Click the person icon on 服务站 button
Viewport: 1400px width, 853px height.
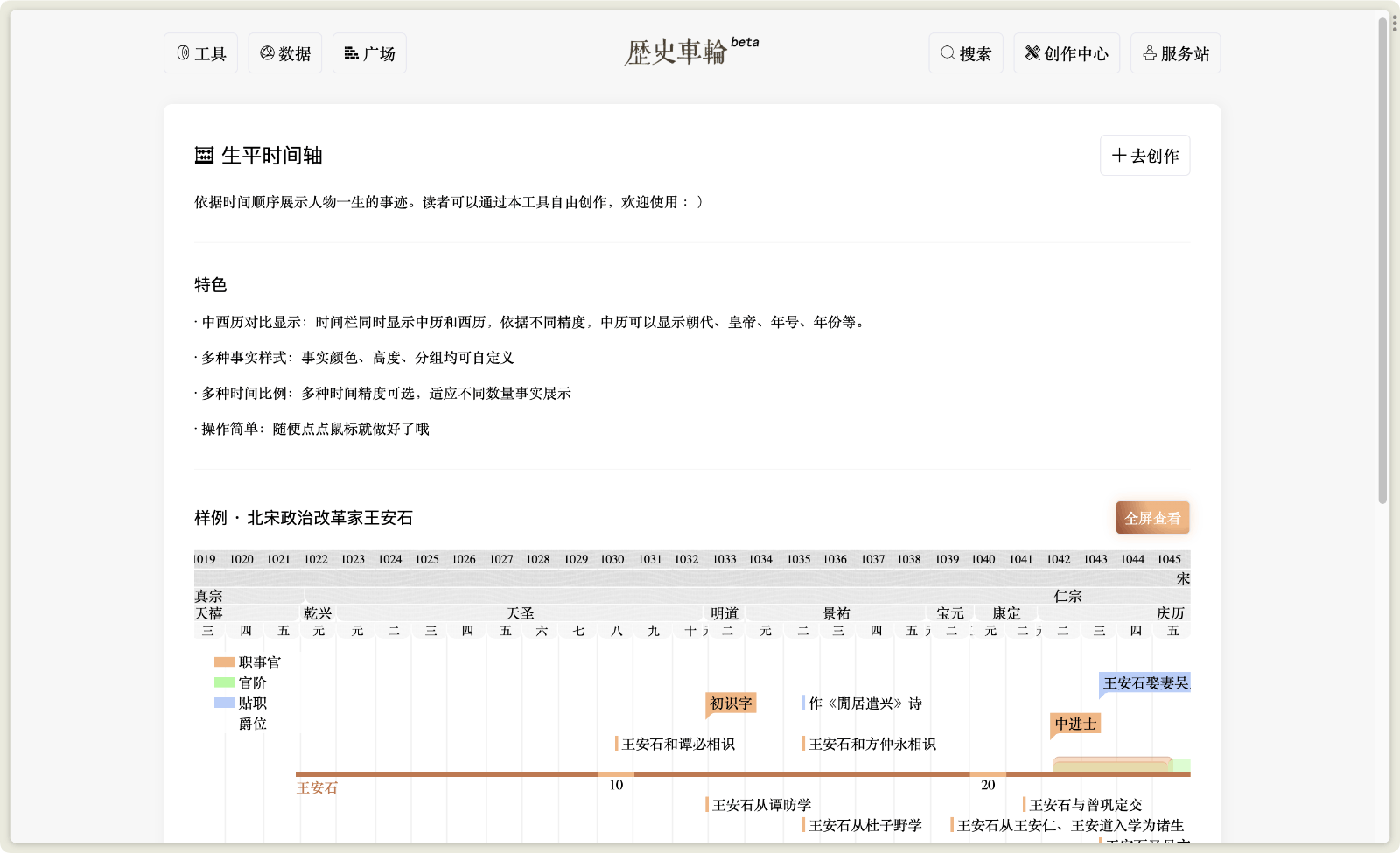click(1151, 52)
